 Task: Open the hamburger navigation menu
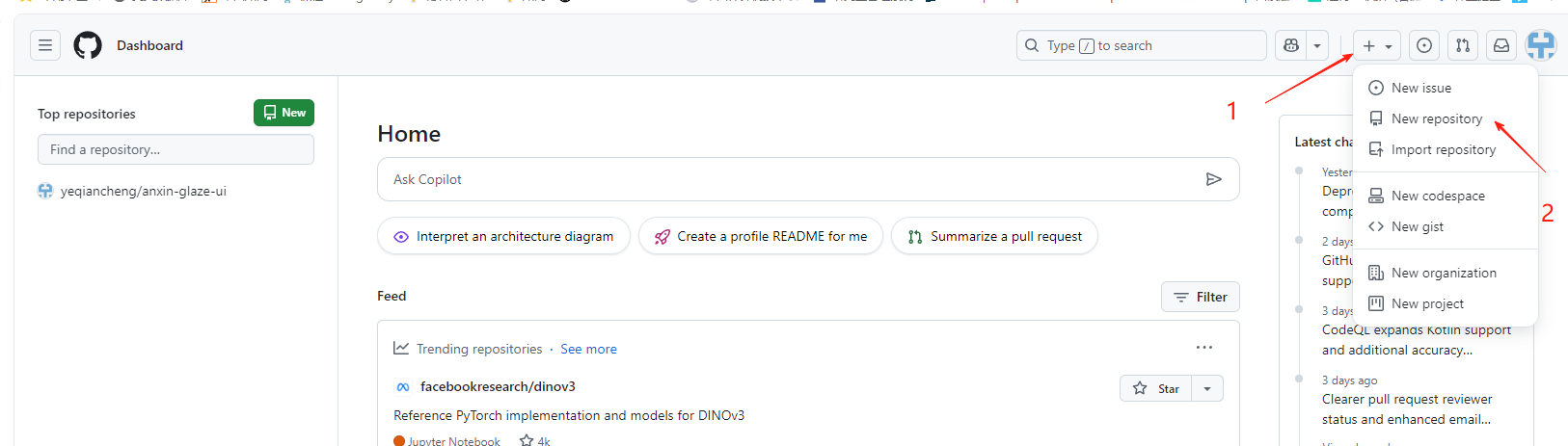pos(45,45)
